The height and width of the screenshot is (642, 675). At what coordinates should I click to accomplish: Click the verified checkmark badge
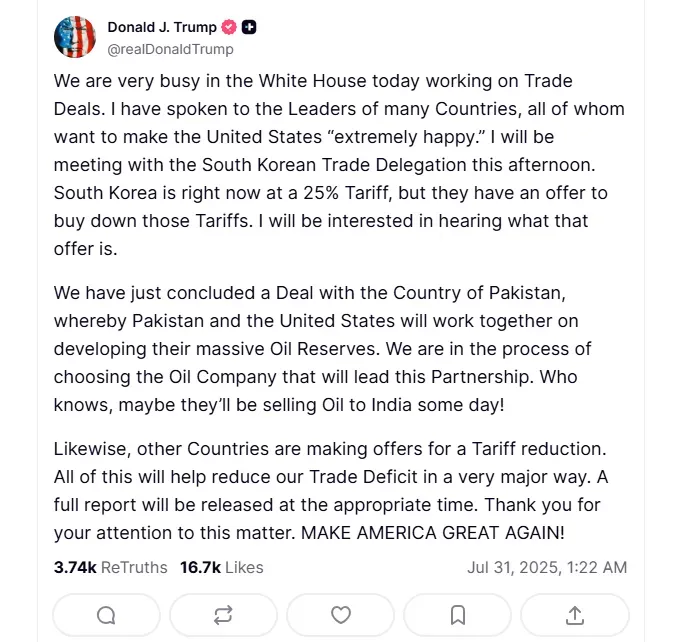[229, 28]
